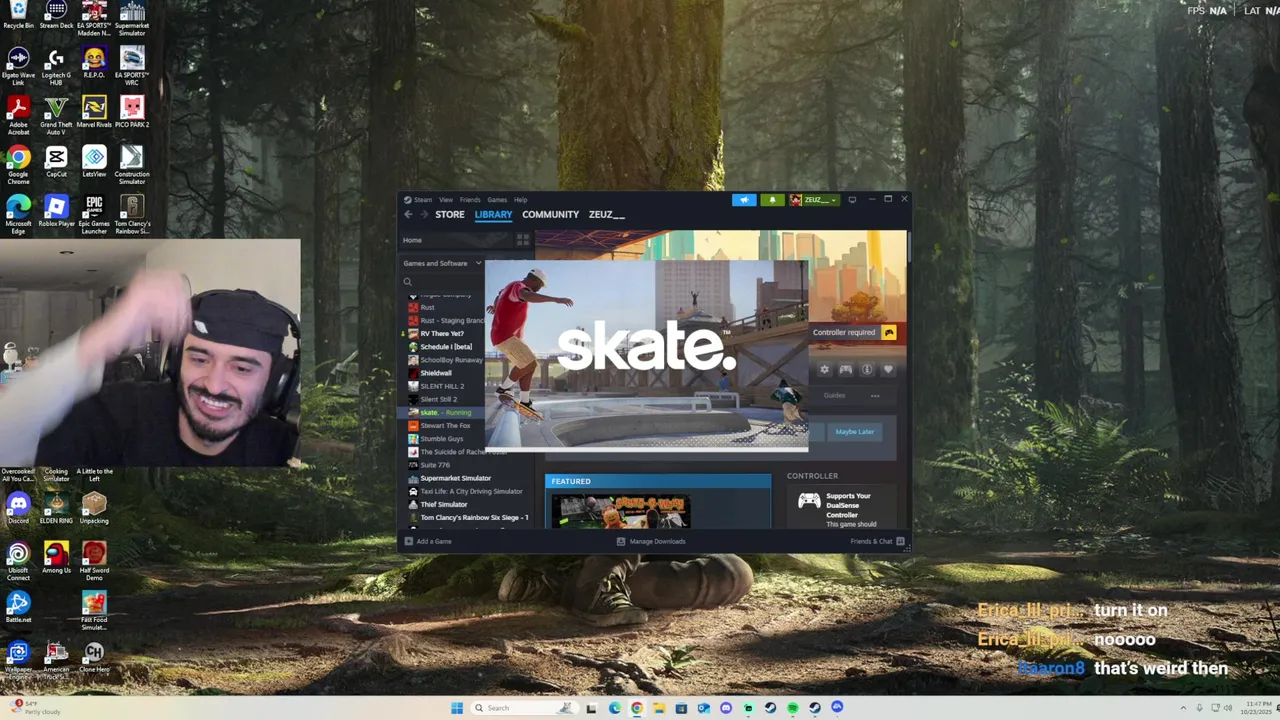Open Elgato Wave Link desktop shortcut
This screenshot has width=1280, height=720.
coord(18,65)
